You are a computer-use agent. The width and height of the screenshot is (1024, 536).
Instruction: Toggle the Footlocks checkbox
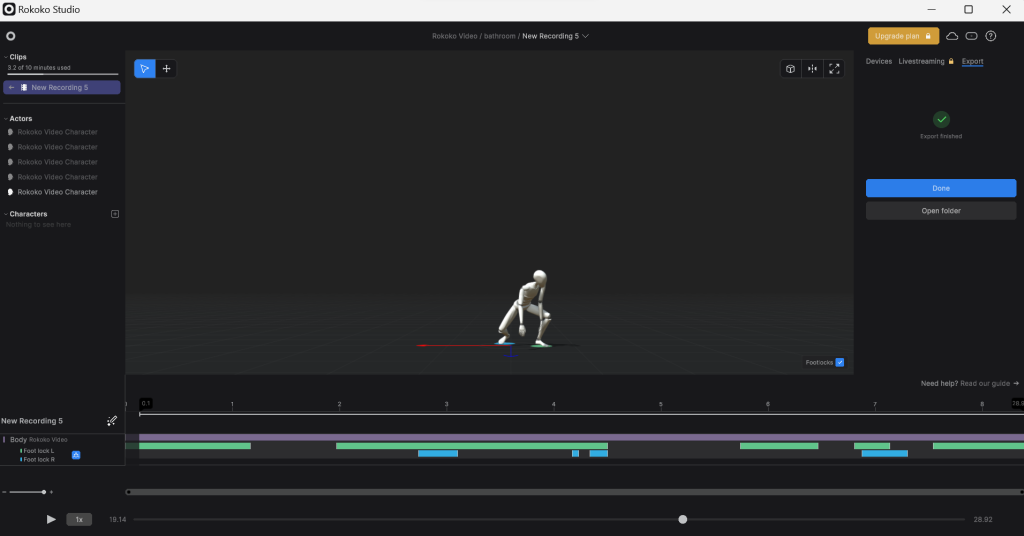840,362
